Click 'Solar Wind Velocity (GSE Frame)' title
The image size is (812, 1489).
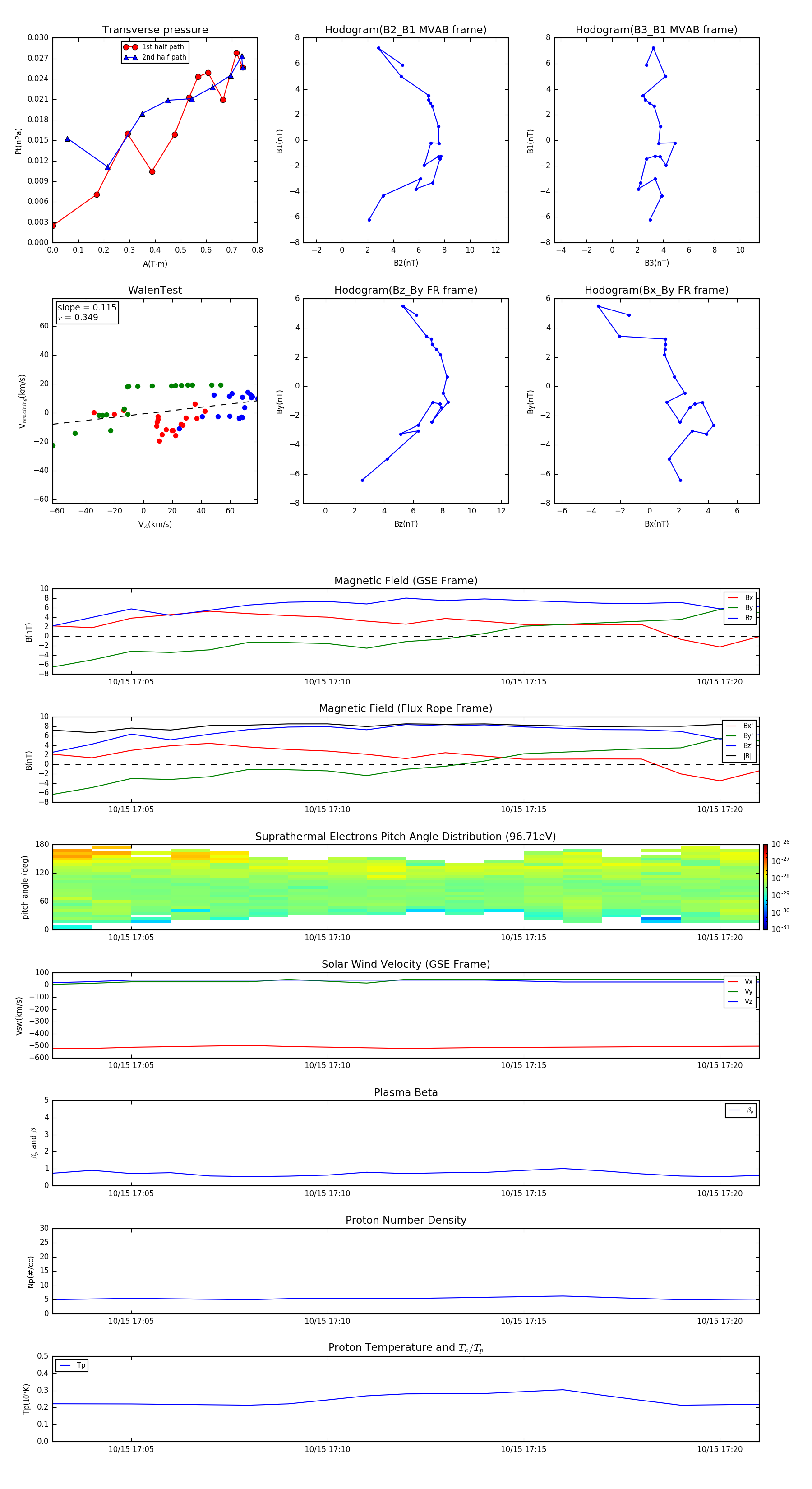coord(406,965)
